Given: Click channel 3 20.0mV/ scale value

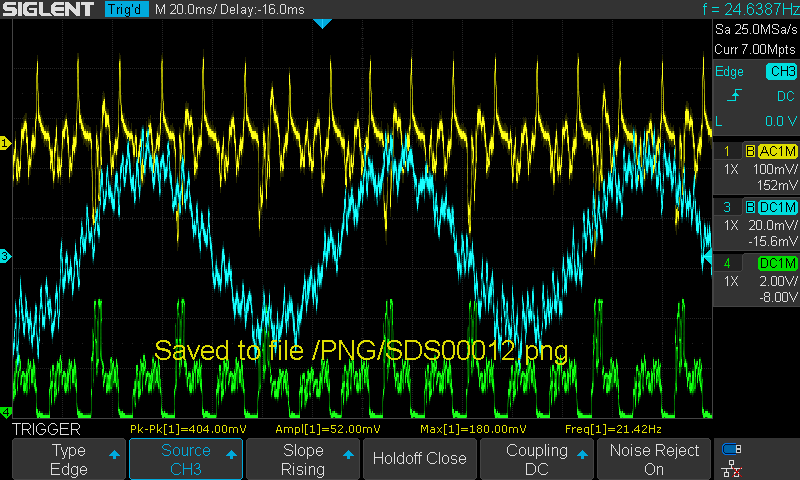Looking at the screenshot, I should [x=773, y=225].
